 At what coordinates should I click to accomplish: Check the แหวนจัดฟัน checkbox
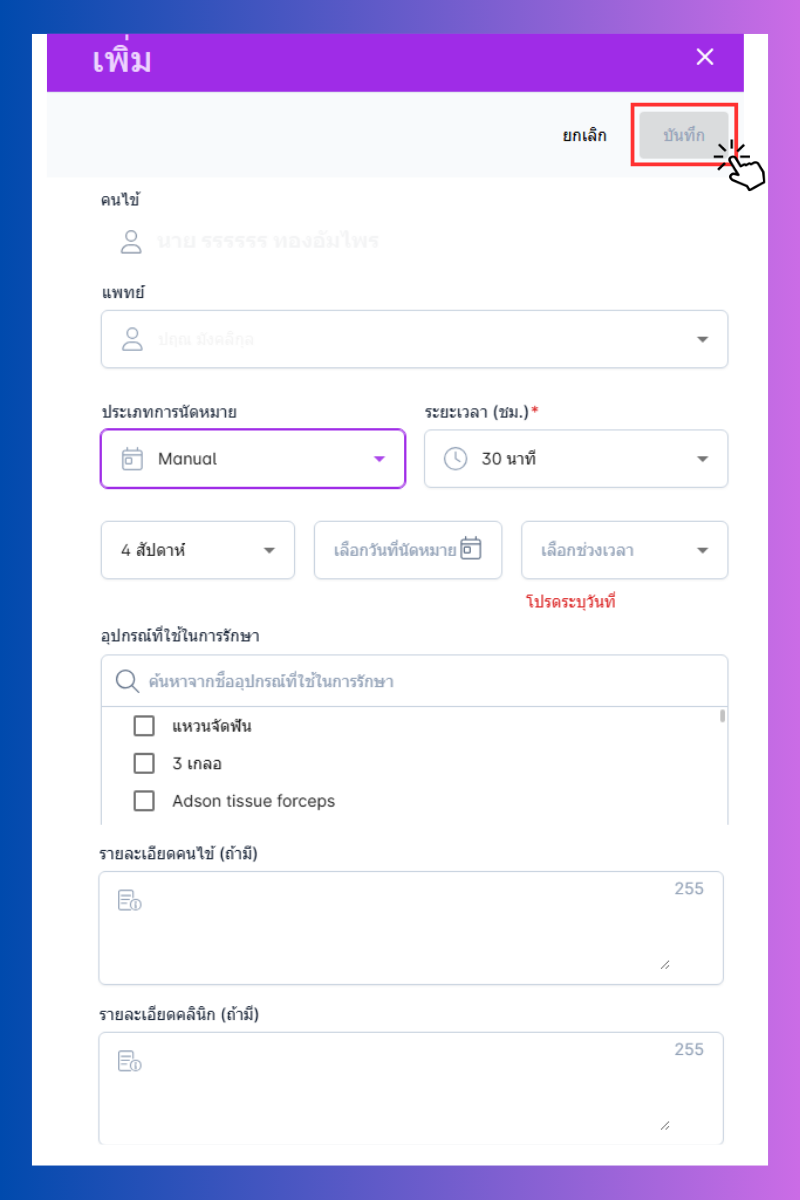tap(144, 726)
